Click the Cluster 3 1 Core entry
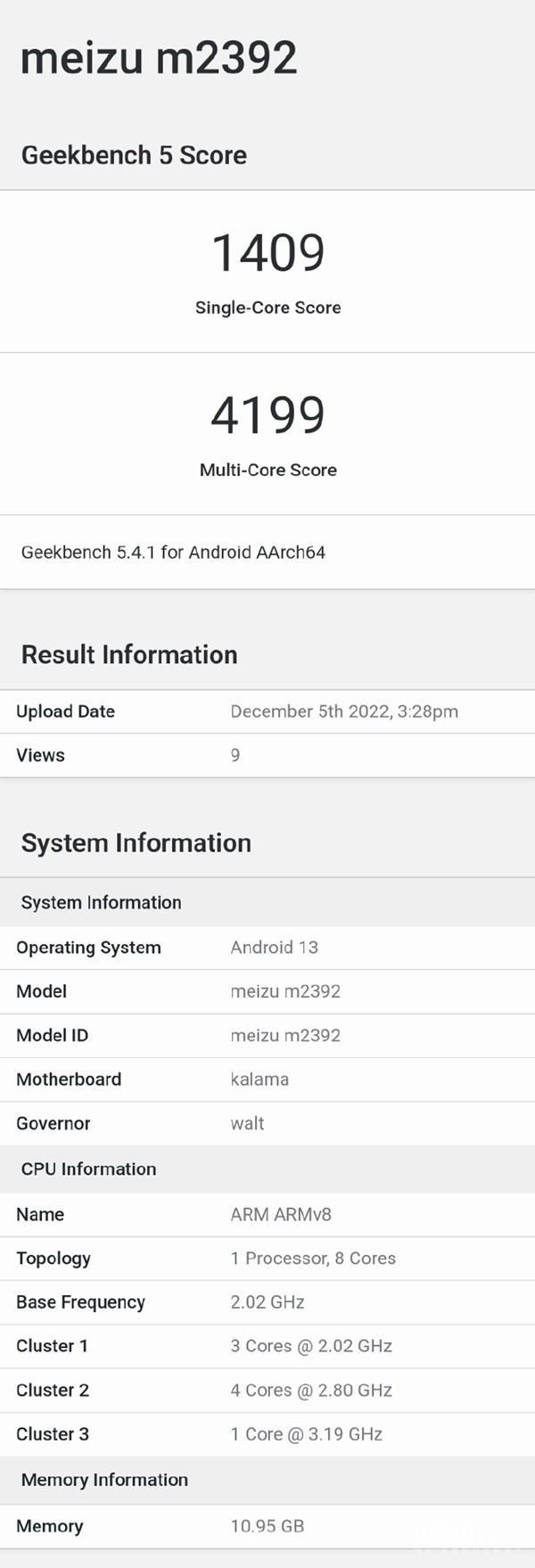Image resolution: width=535 pixels, height=1568 pixels. pos(267,1434)
